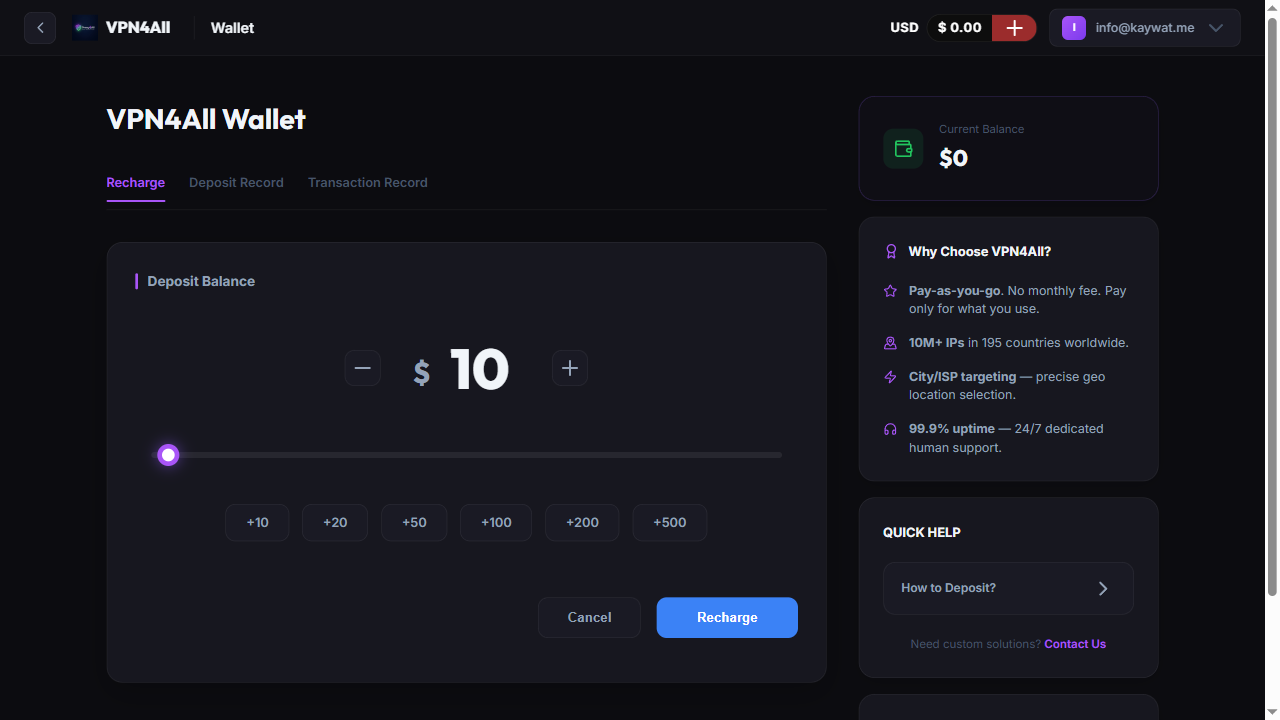Increase deposit amount with plus button
Image resolution: width=1280 pixels, height=720 pixels.
[570, 368]
